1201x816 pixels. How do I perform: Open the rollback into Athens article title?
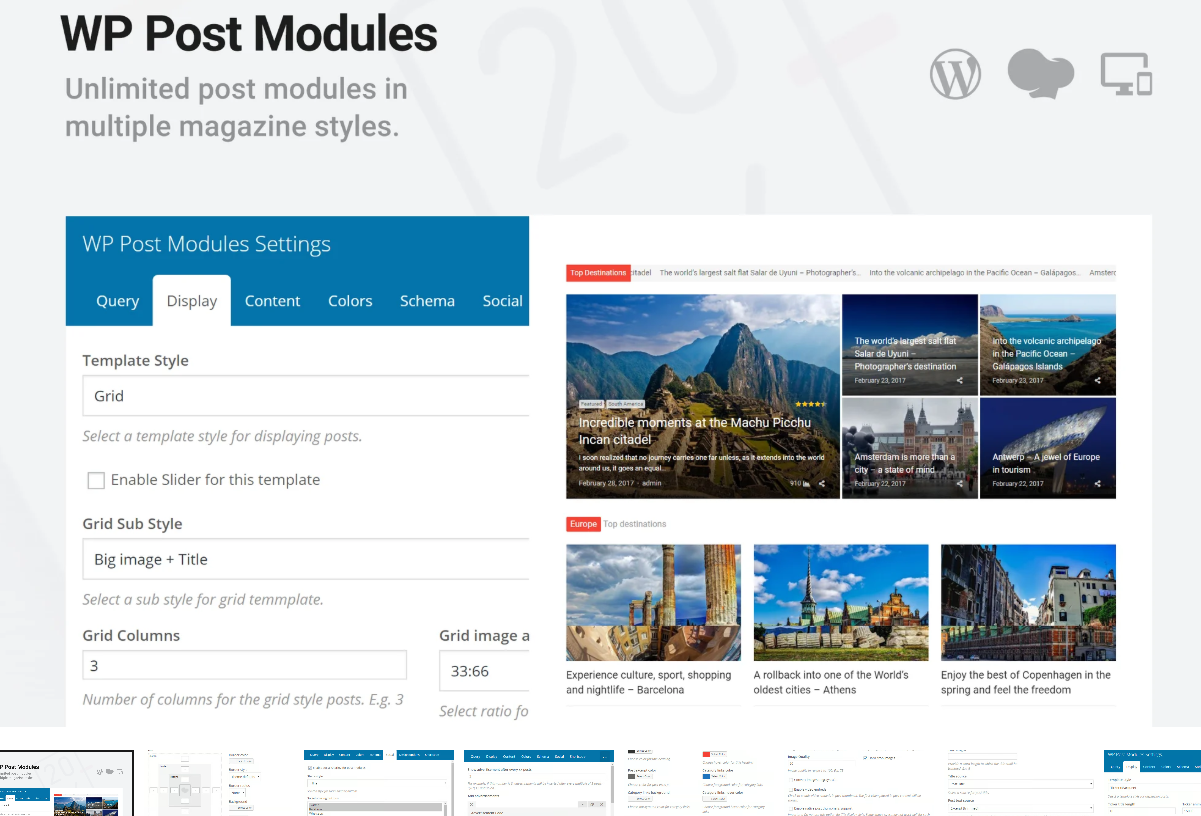point(832,683)
